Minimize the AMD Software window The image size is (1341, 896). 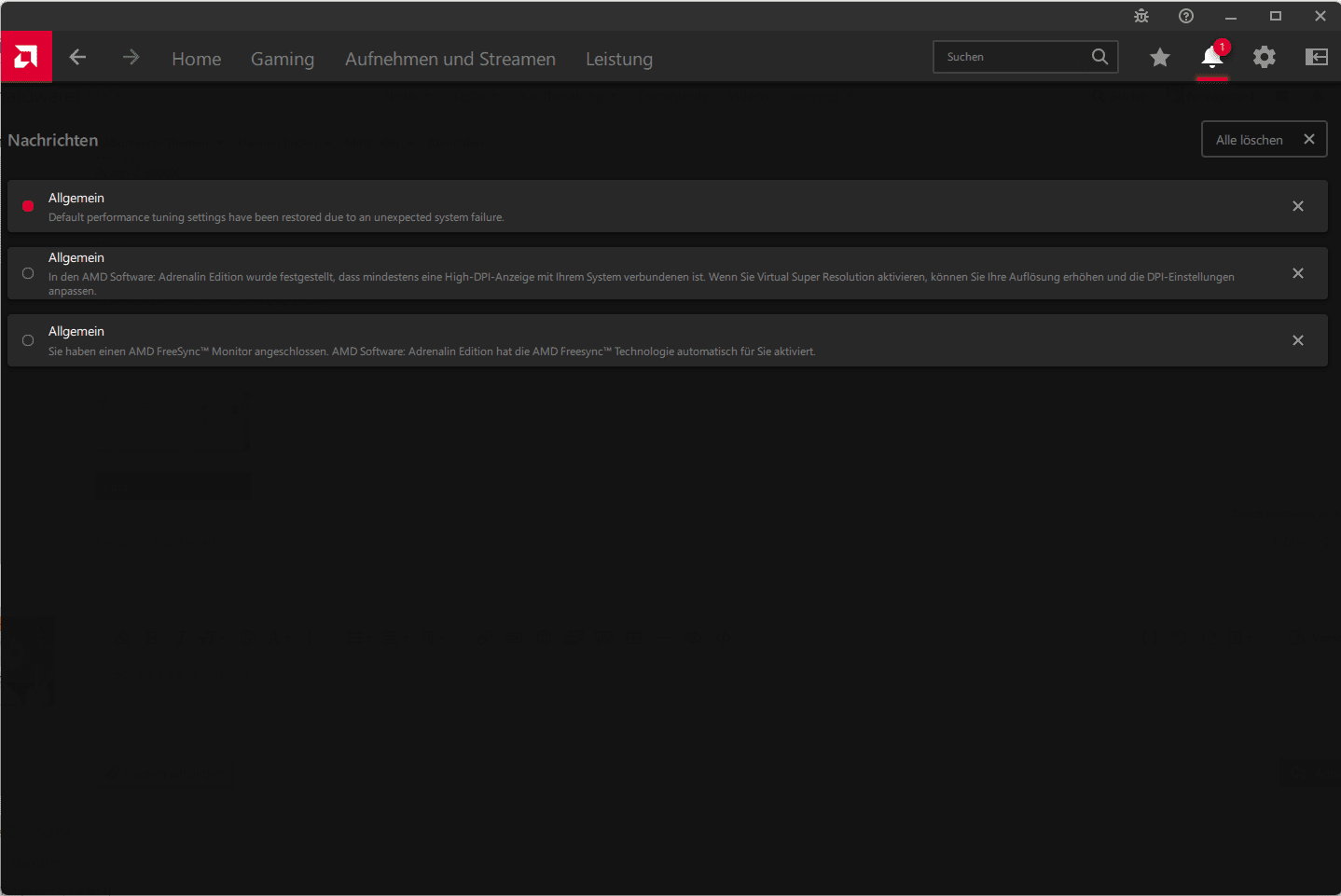point(1231,16)
